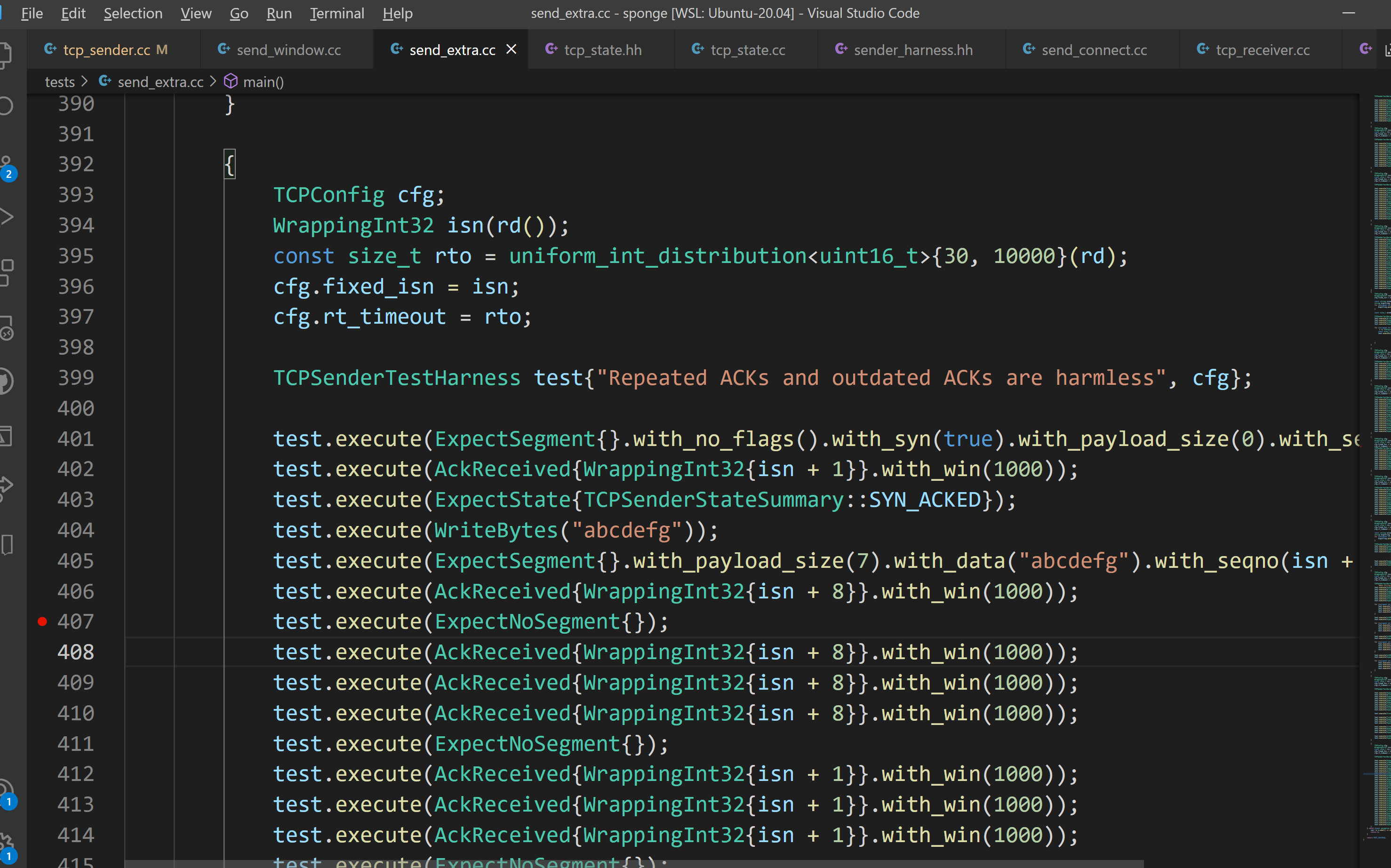Viewport: 1391px width, 868px height.
Task: Open the Accounts menu icon
Action: 6,790
